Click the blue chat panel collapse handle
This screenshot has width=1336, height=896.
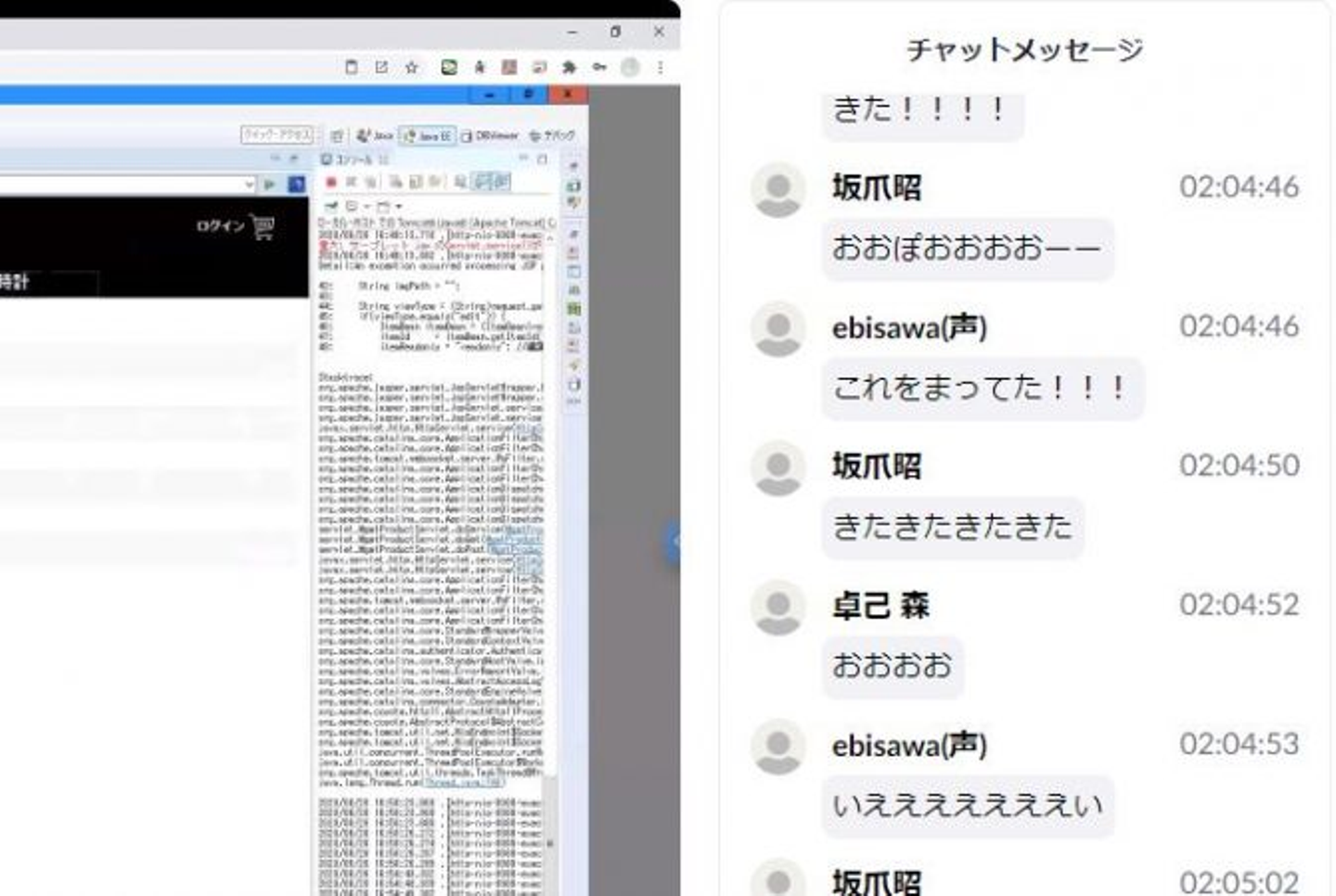pyautogui.click(x=674, y=542)
